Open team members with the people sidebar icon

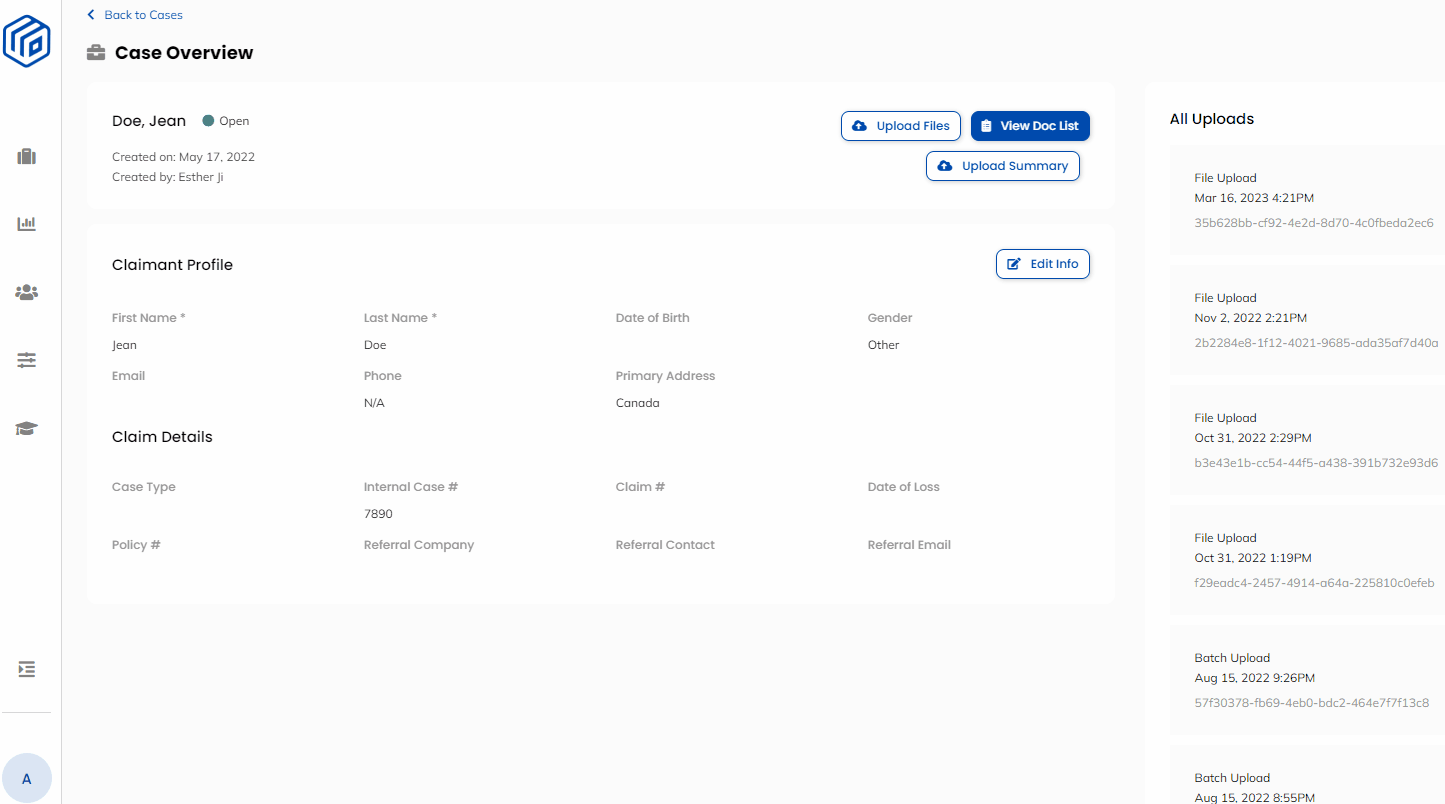(x=26, y=292)
